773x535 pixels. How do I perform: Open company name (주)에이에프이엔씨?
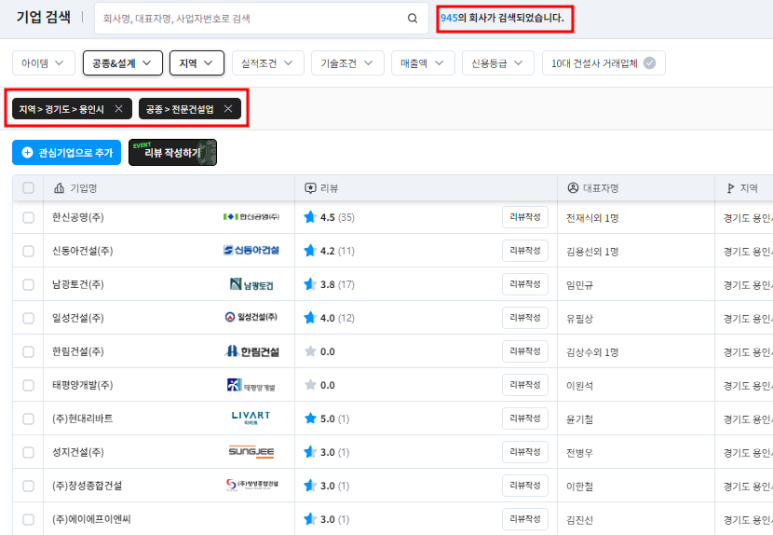click(91, 519)
